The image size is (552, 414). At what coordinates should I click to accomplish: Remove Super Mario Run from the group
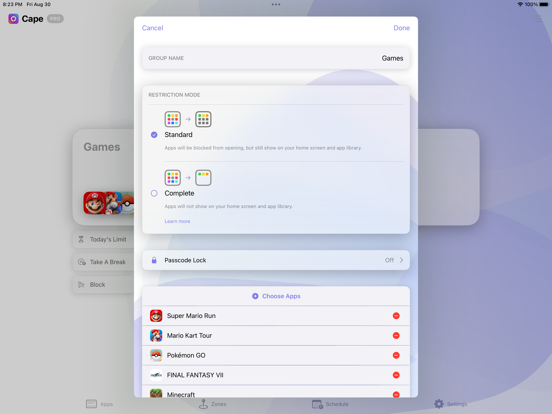coord(396,316)
